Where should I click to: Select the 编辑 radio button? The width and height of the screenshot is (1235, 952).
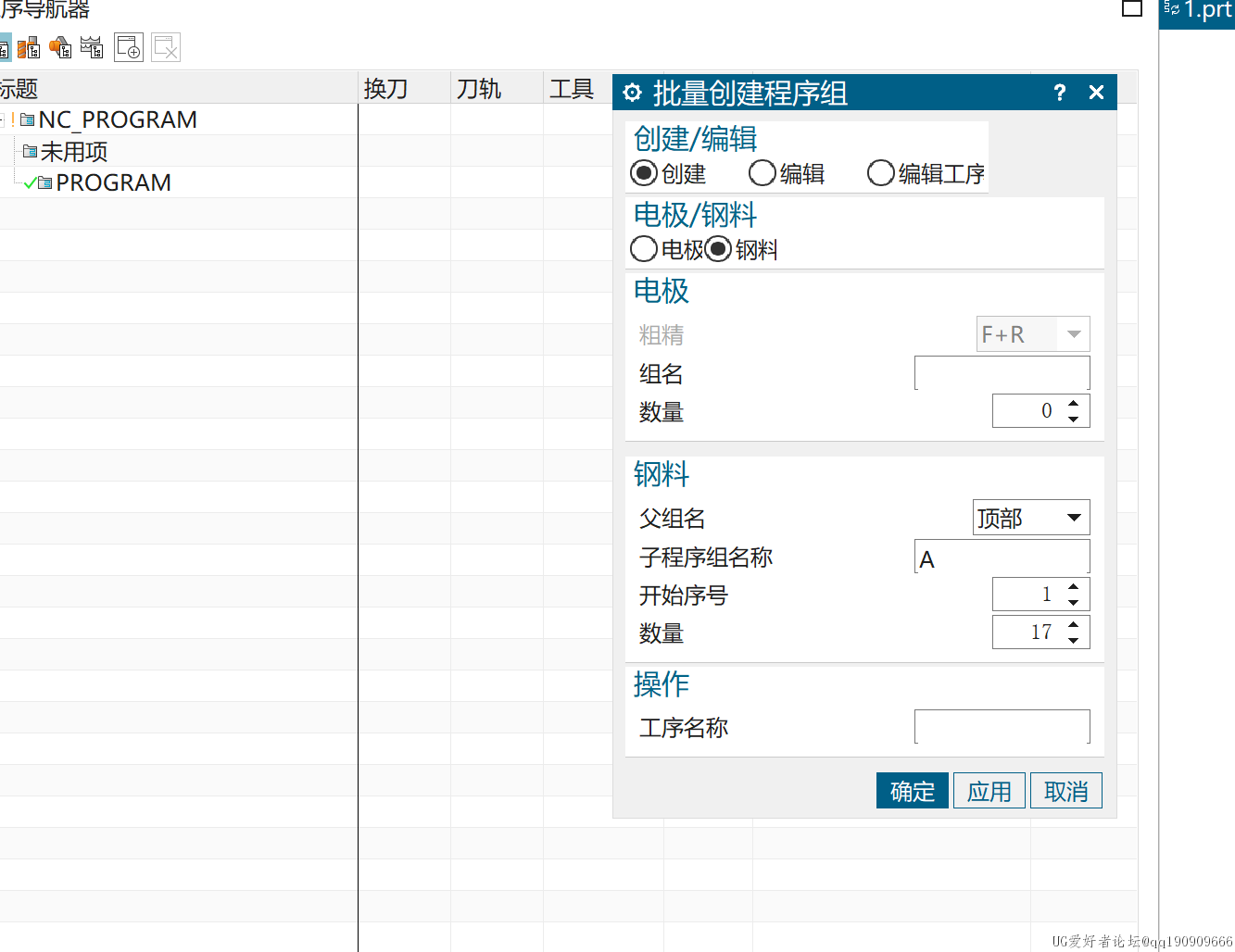pos(762,173)
